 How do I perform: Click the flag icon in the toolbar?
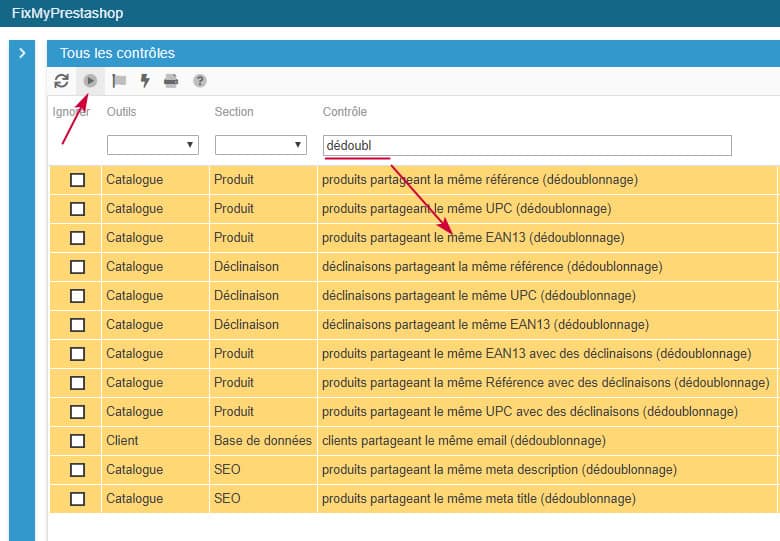click(119, 81)
